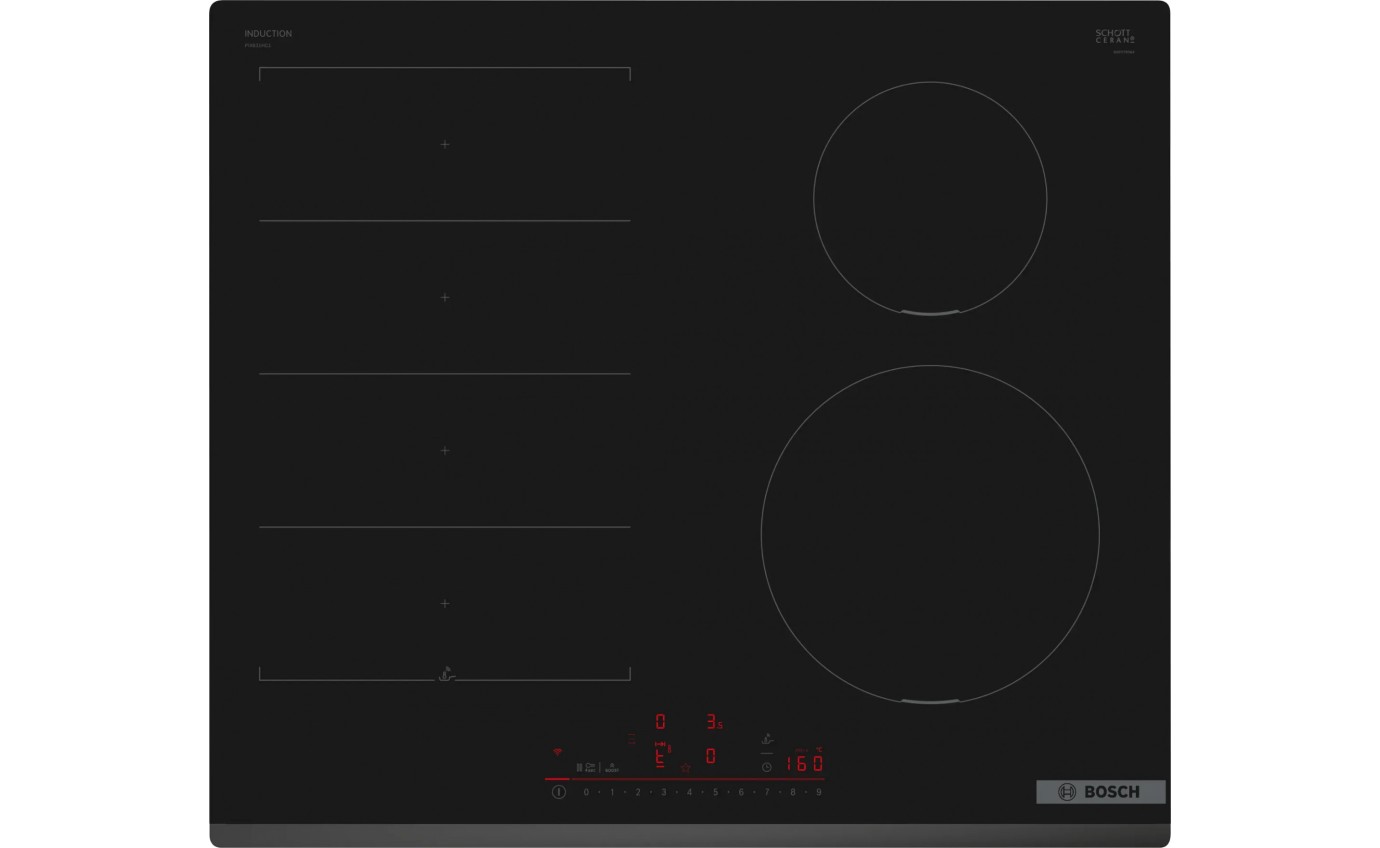Tap level 5 on the red power slider
The height and width of the screenshot is (848, 1380).
point(716,791)
